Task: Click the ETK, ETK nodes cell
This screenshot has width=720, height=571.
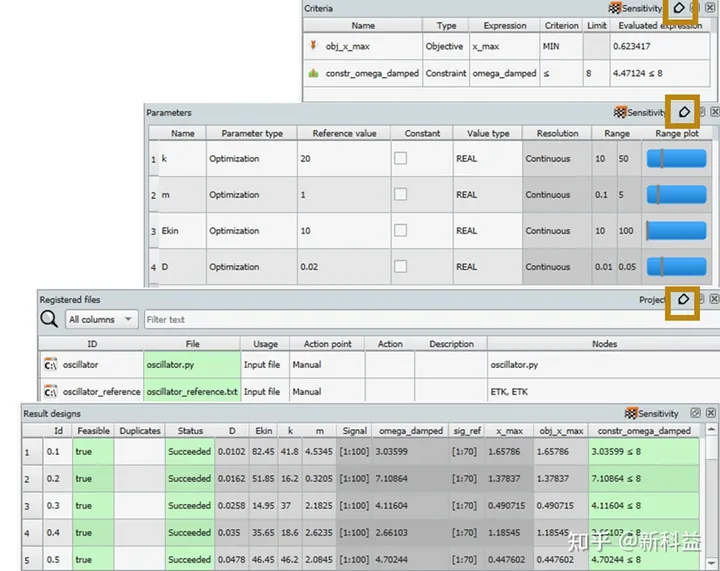Action: [x=603, y=392]
